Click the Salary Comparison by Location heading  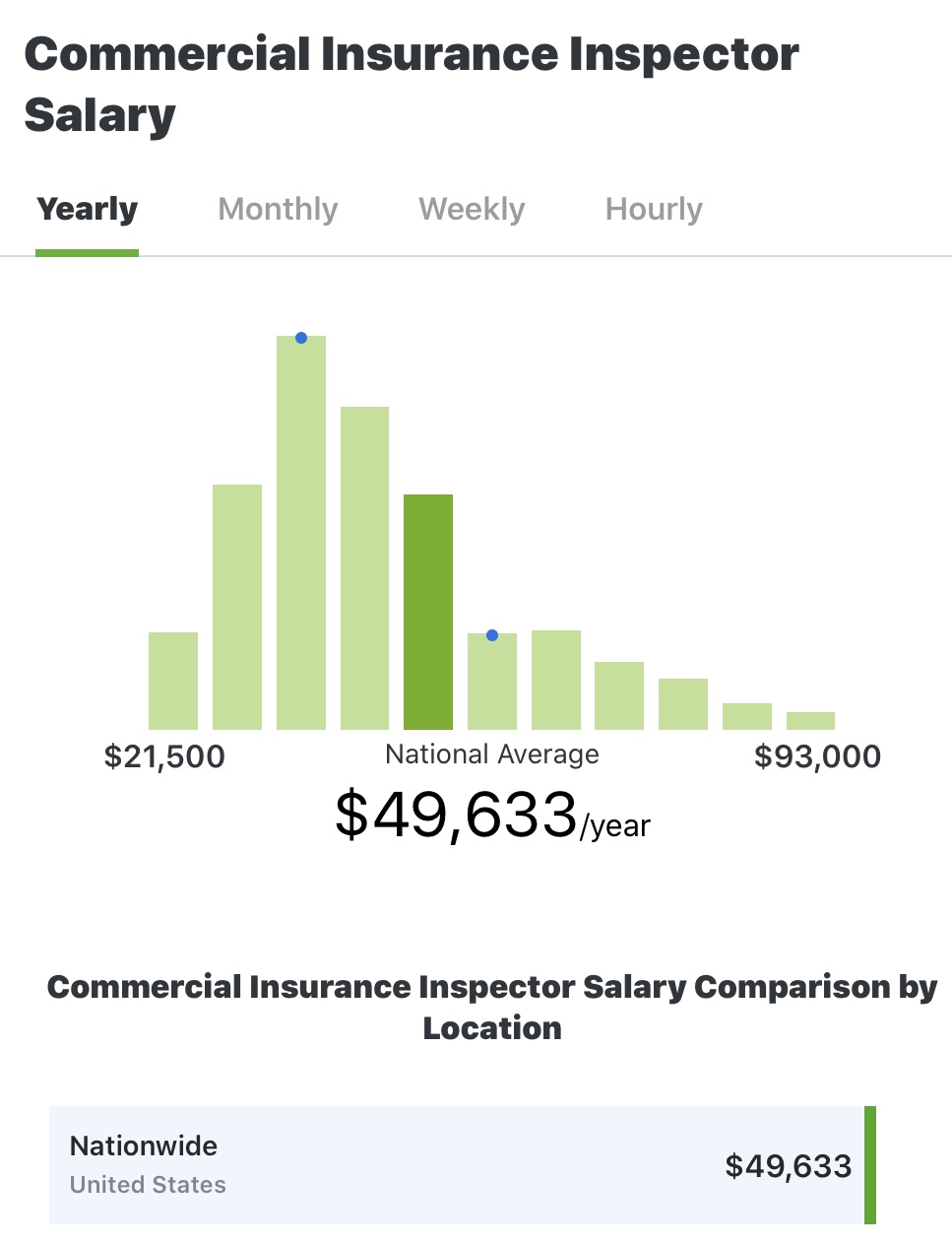492,1007
